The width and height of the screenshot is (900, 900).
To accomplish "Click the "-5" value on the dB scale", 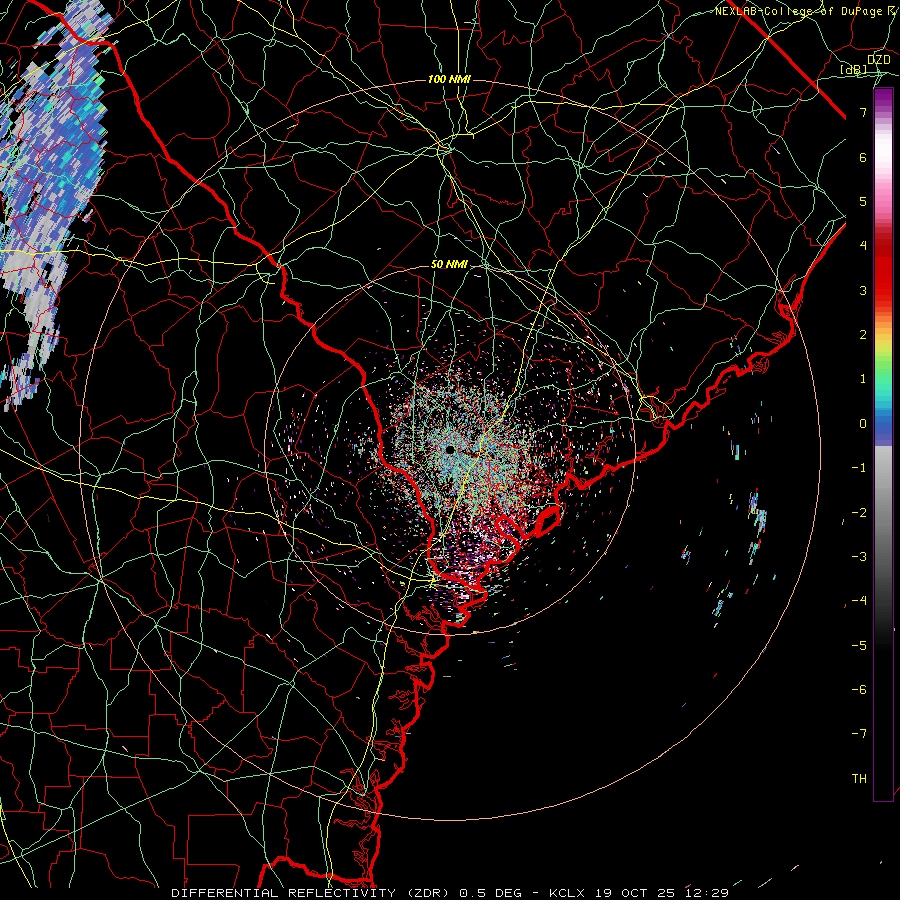I will [x=859, y=646].
